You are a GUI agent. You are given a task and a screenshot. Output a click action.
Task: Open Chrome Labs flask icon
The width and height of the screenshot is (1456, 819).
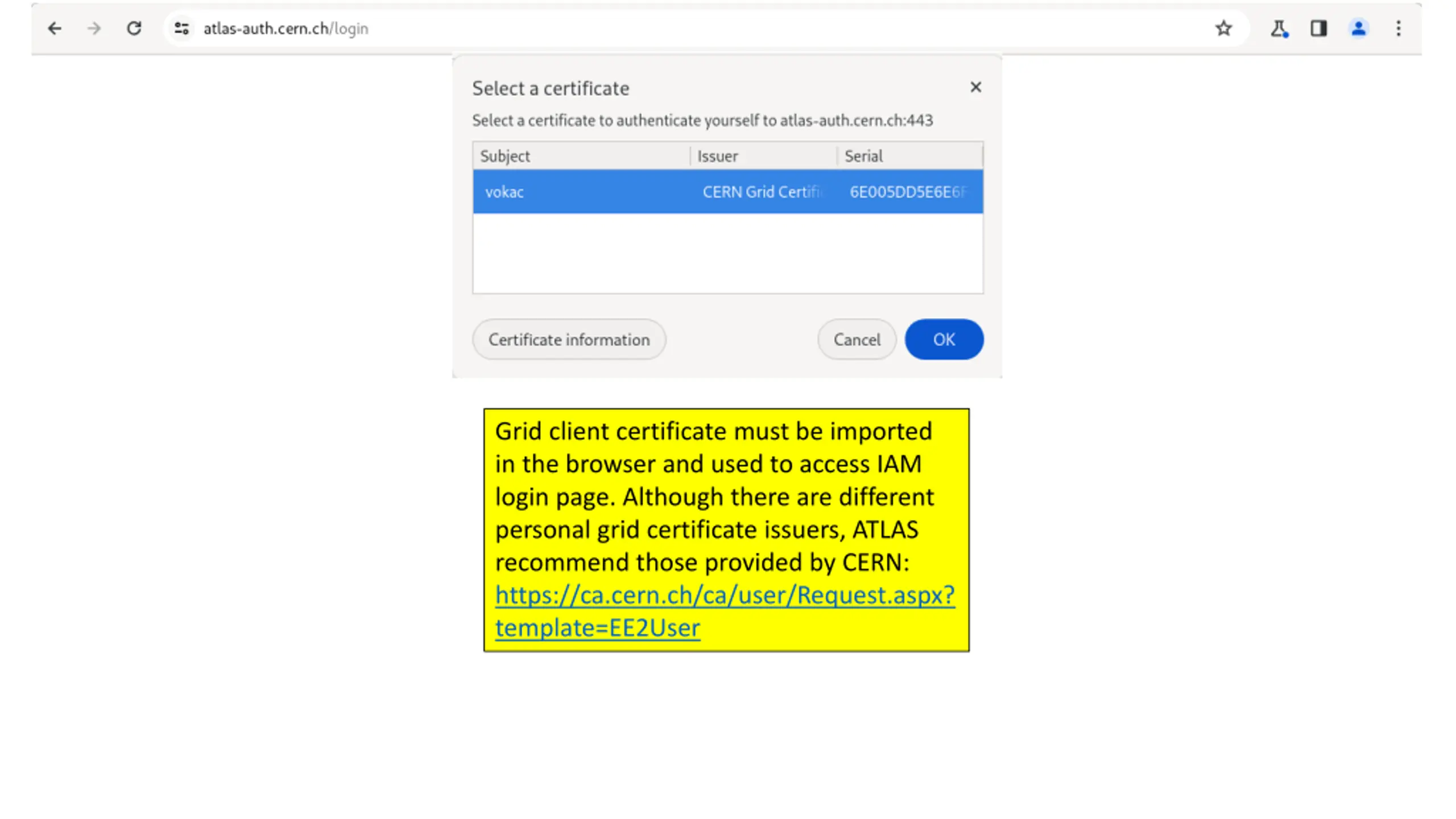coord(1279,28)
